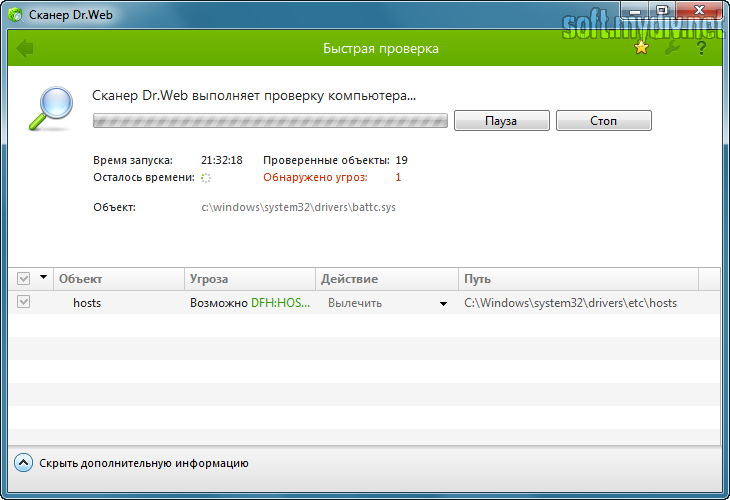The image size is (730, 500).
Task: Sort by the Путь column header
Action: (578, 279)
